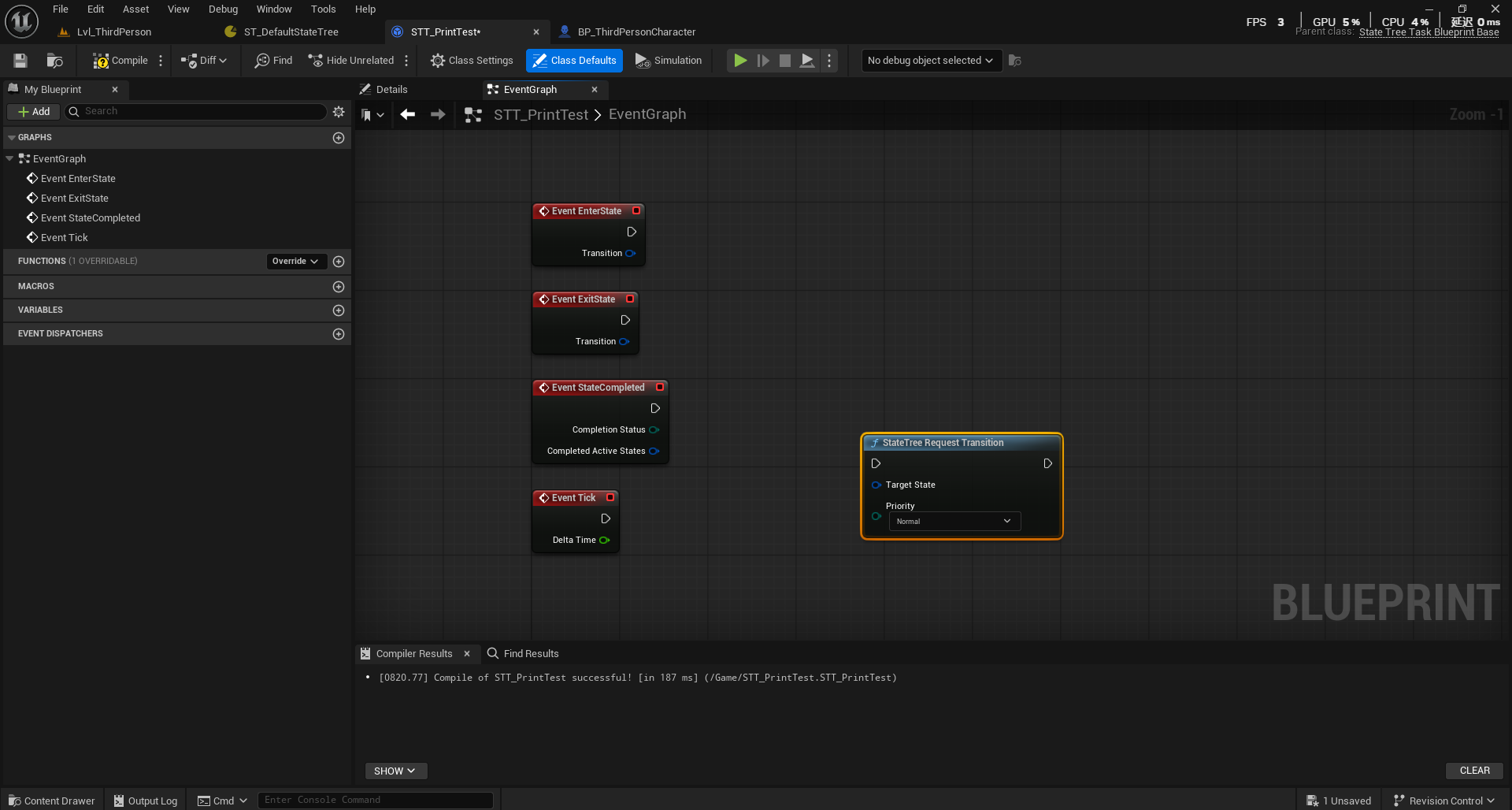The image size is (1512, 810).
Task: Navigate back in graph history
Action: point(407,115)
